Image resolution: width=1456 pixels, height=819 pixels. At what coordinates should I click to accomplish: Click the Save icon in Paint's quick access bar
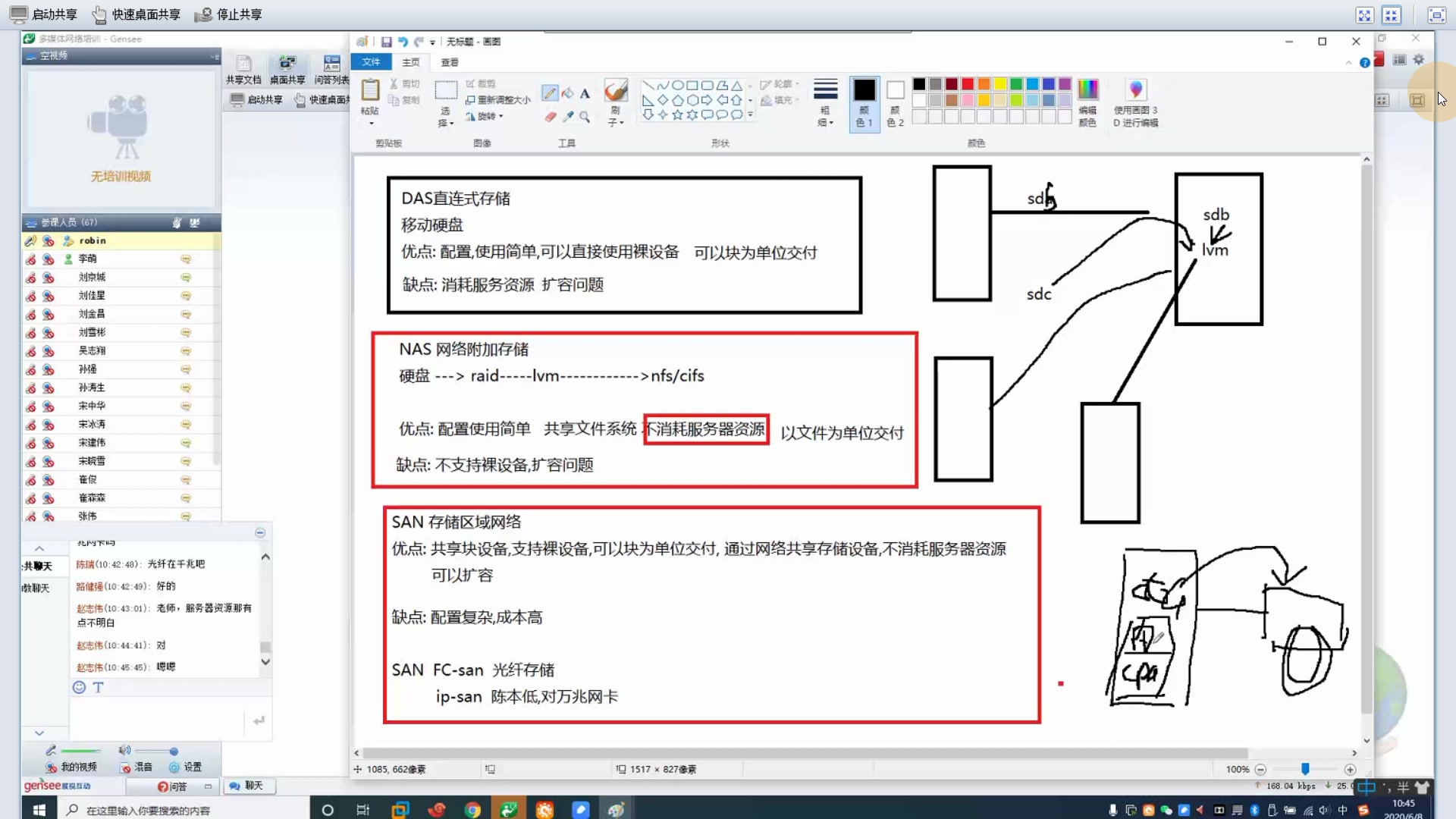[387, 42]
